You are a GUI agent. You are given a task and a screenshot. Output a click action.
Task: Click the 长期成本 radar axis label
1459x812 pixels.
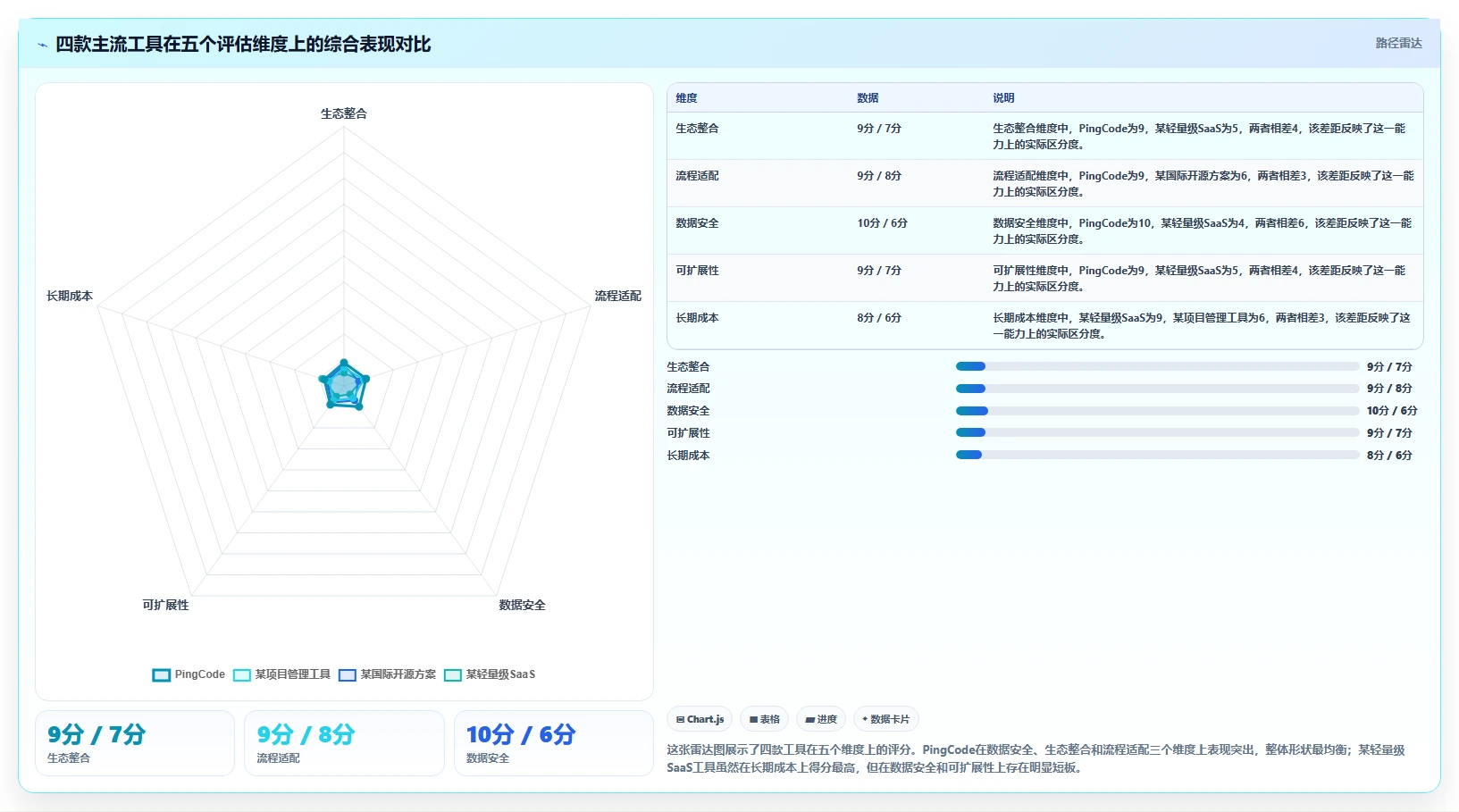70,296
